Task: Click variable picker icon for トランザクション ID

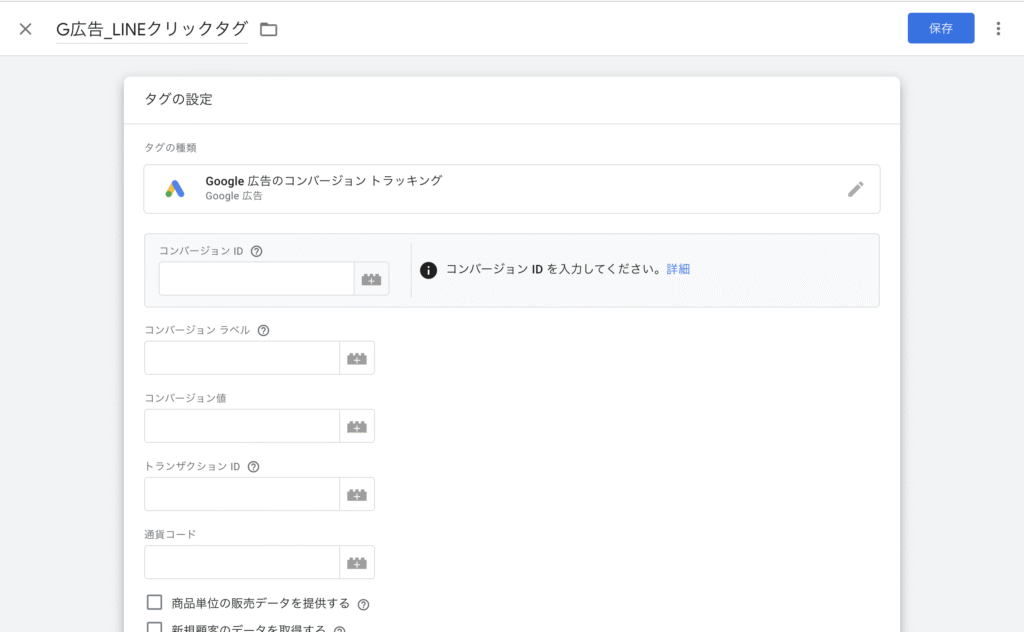Action: (x=357, y=494)
